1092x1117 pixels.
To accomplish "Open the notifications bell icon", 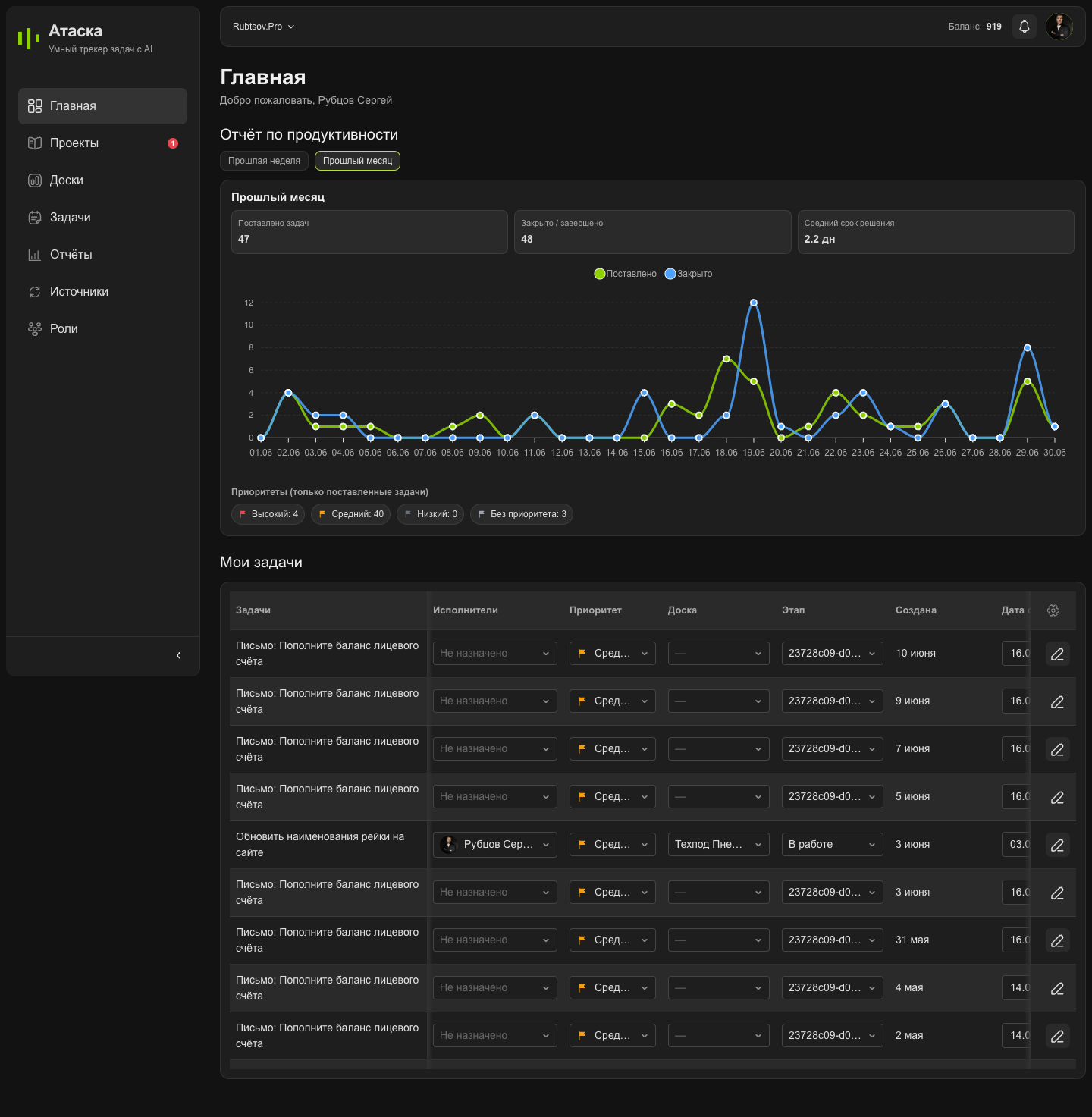I will 1025,27.
